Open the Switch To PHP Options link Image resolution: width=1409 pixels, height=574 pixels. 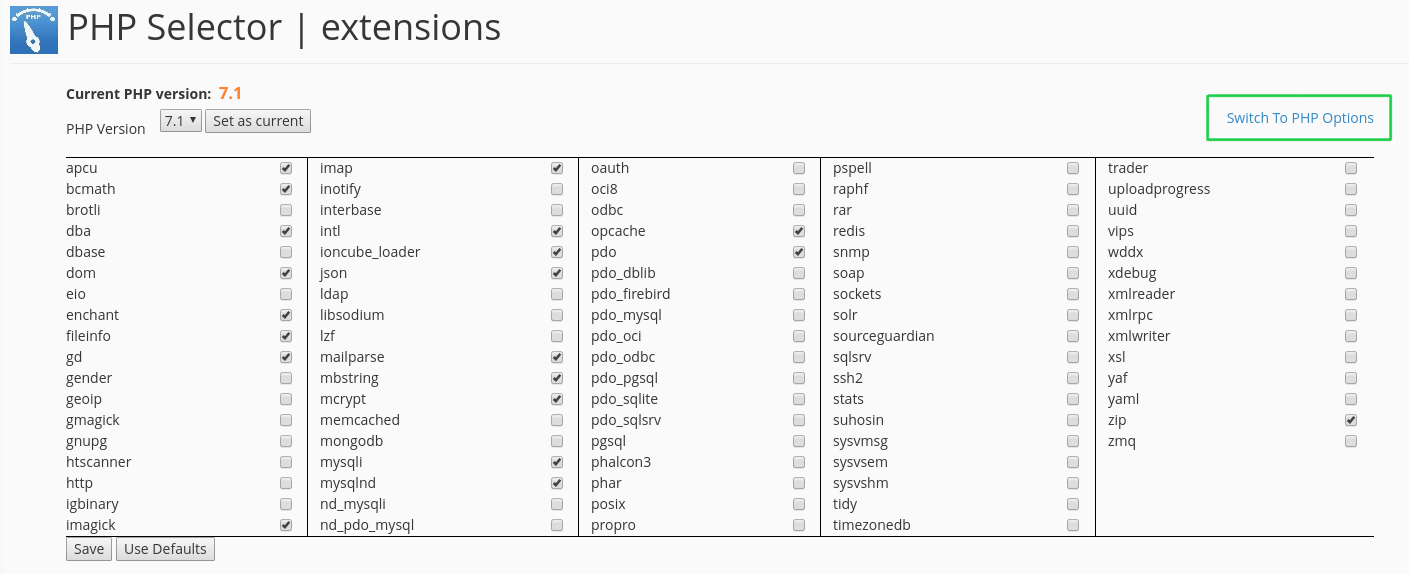(1300, 118)
